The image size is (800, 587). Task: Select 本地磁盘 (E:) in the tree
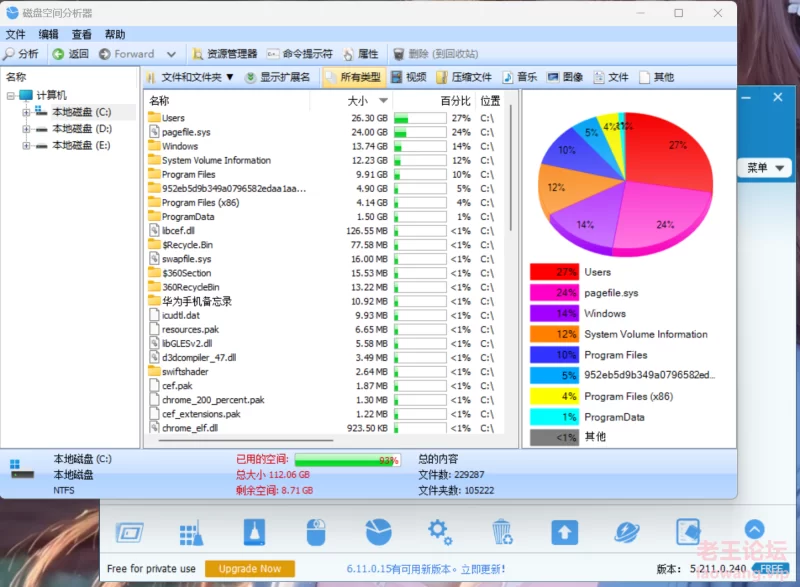[x=81, y=146]
